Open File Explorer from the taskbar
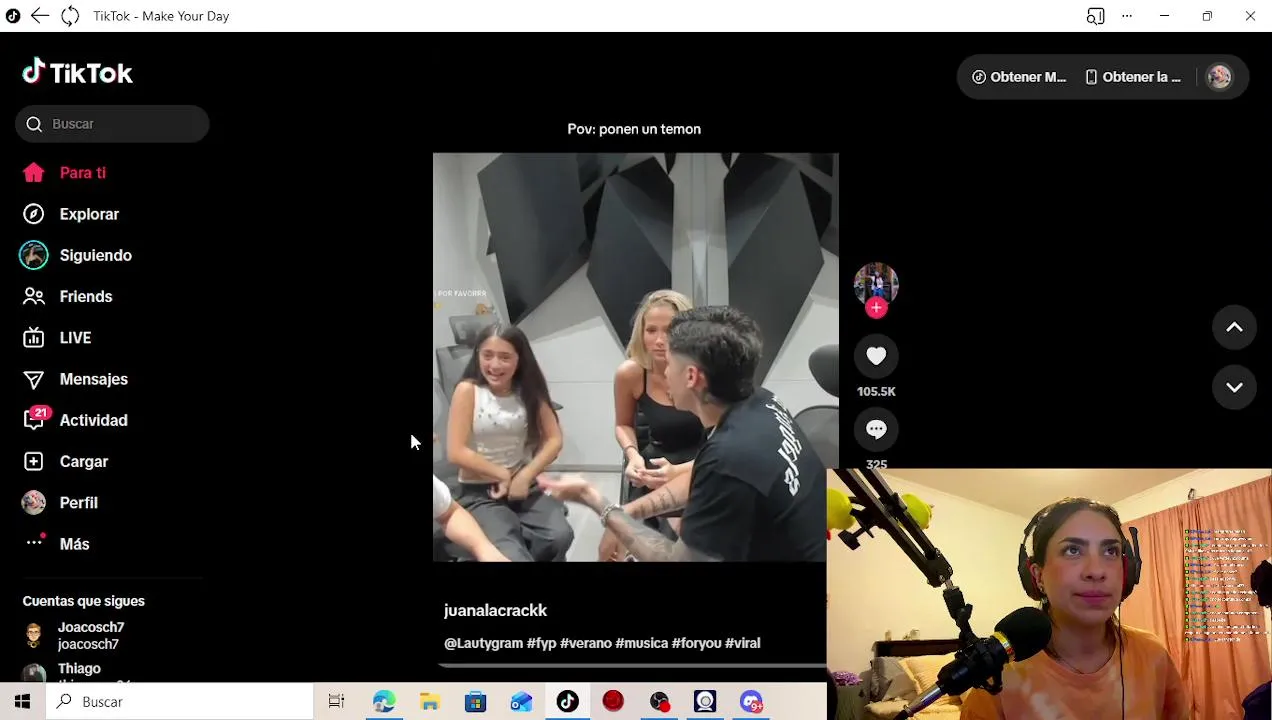1272x720 pixels. click(429, 702)
